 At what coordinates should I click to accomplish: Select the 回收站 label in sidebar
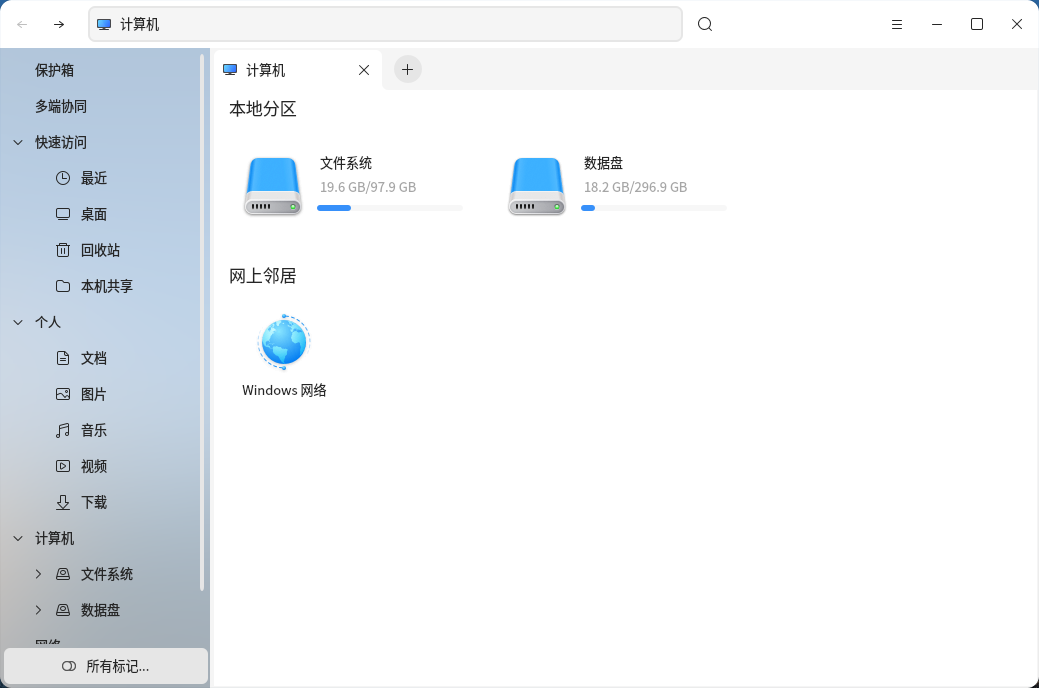tap(101, 250)
